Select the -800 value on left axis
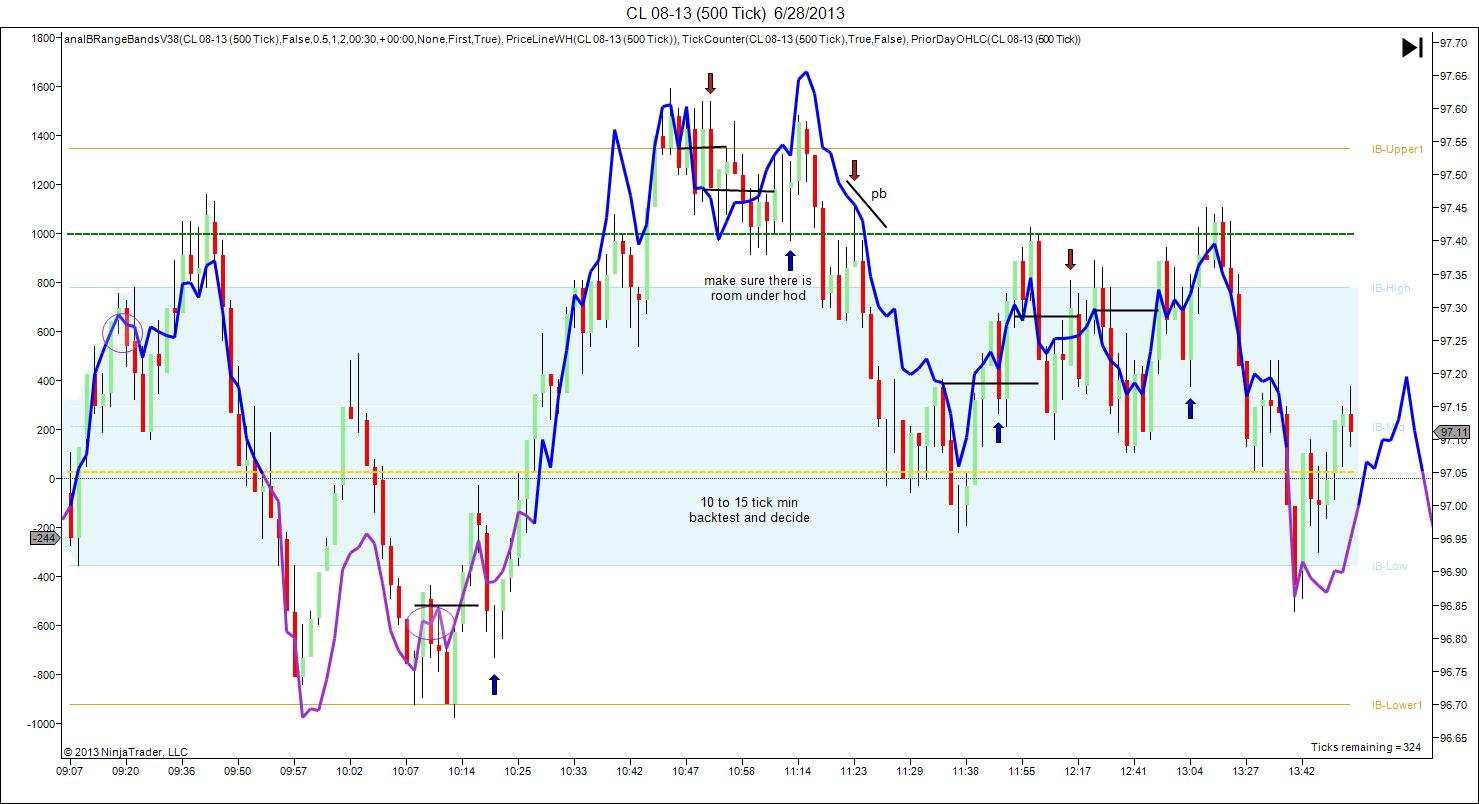 (43, 675)
